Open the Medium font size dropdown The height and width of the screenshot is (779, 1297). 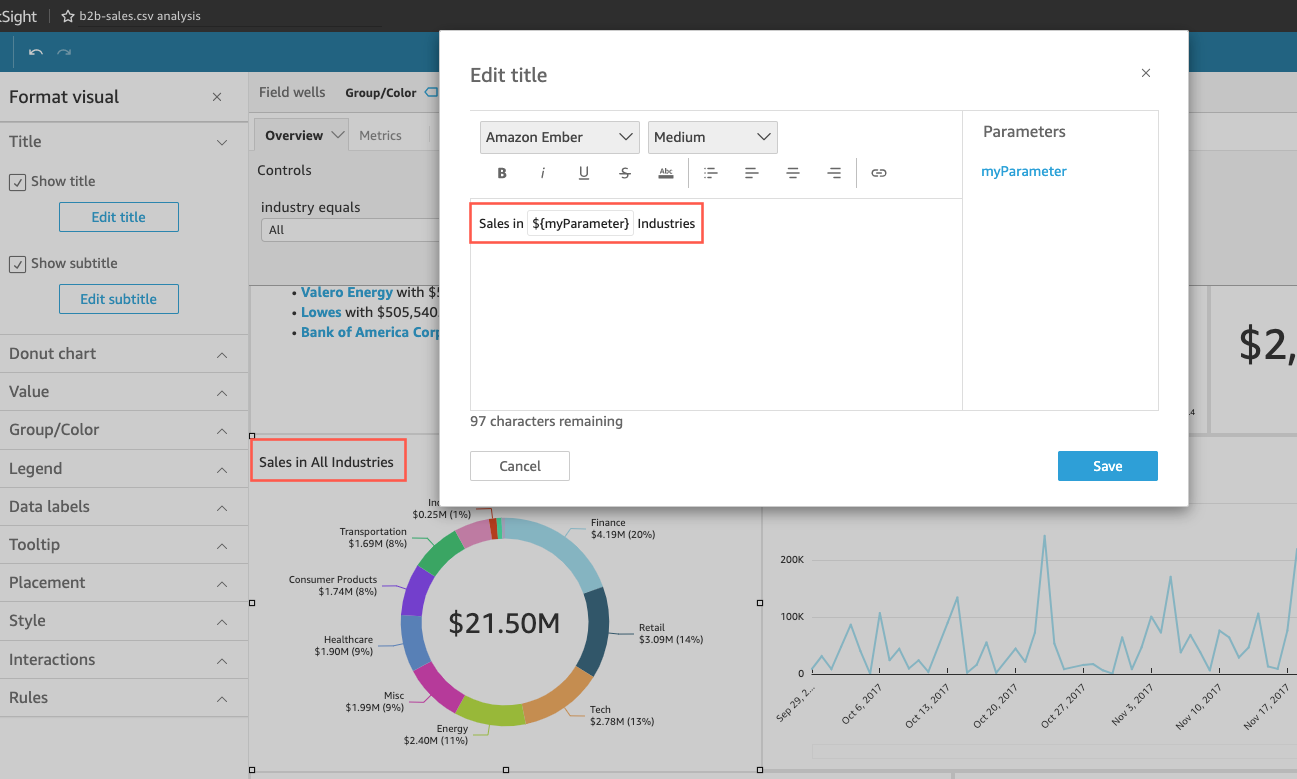[x=712, y=137]
